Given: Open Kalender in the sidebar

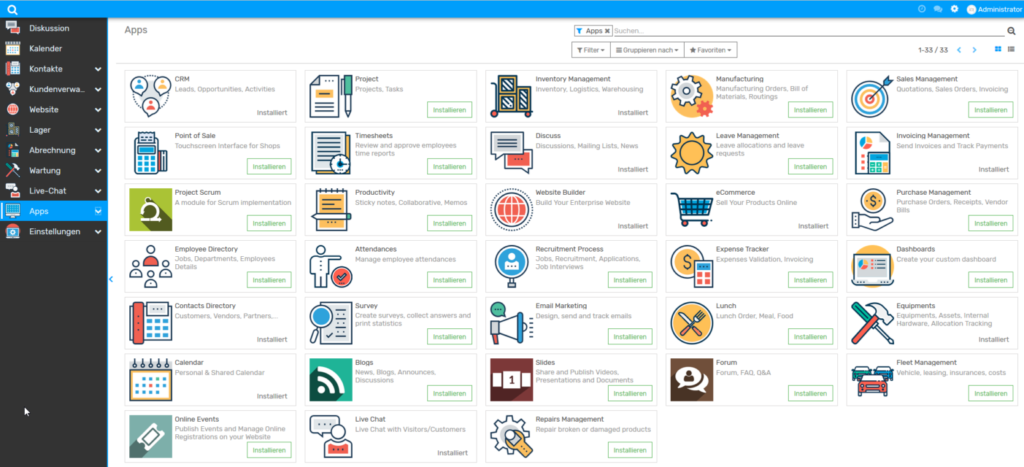Looking at the screenshot, I should coord(47,49).
